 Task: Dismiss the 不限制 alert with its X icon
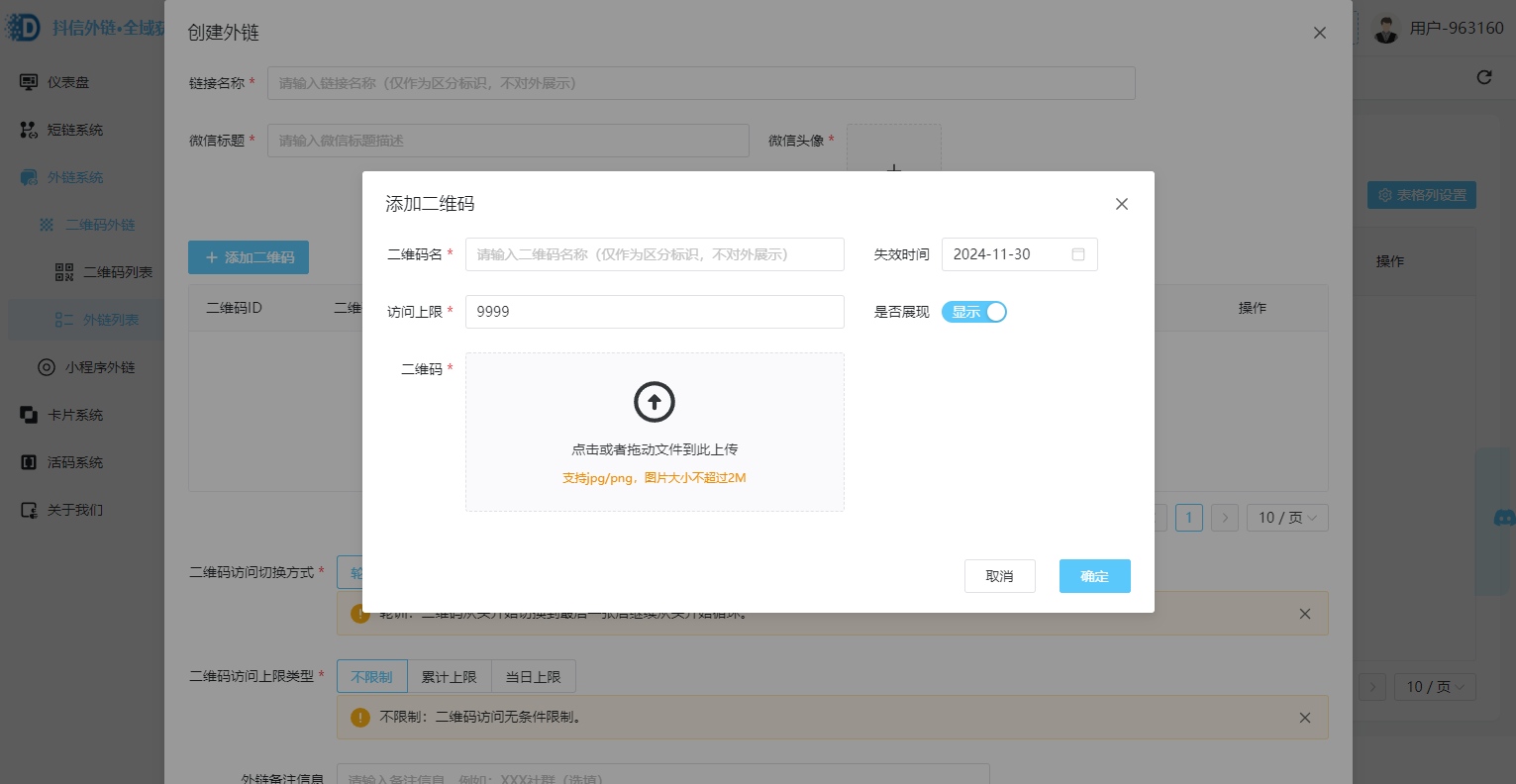(1304, 718)
